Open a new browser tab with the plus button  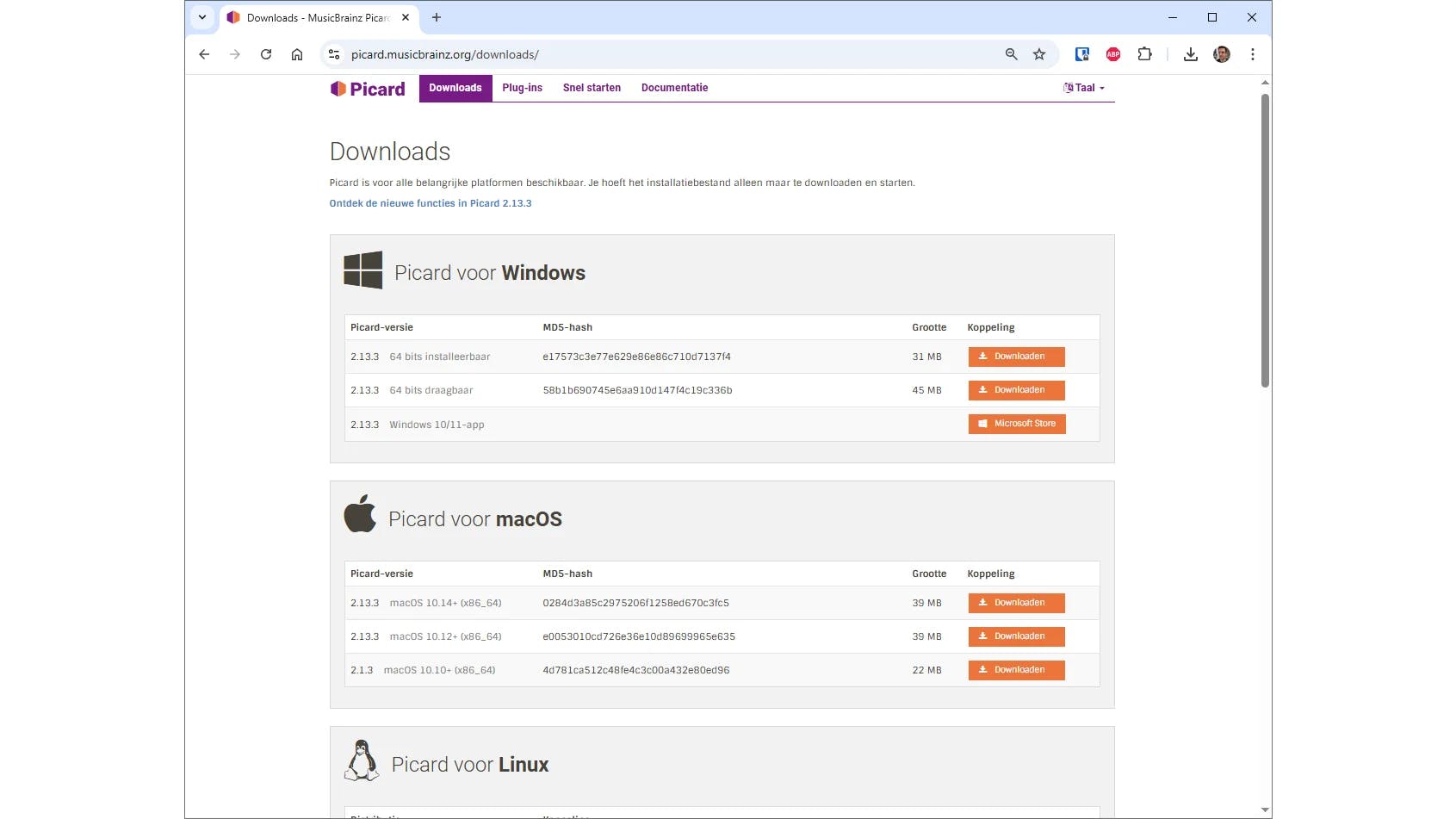point(436,17)
